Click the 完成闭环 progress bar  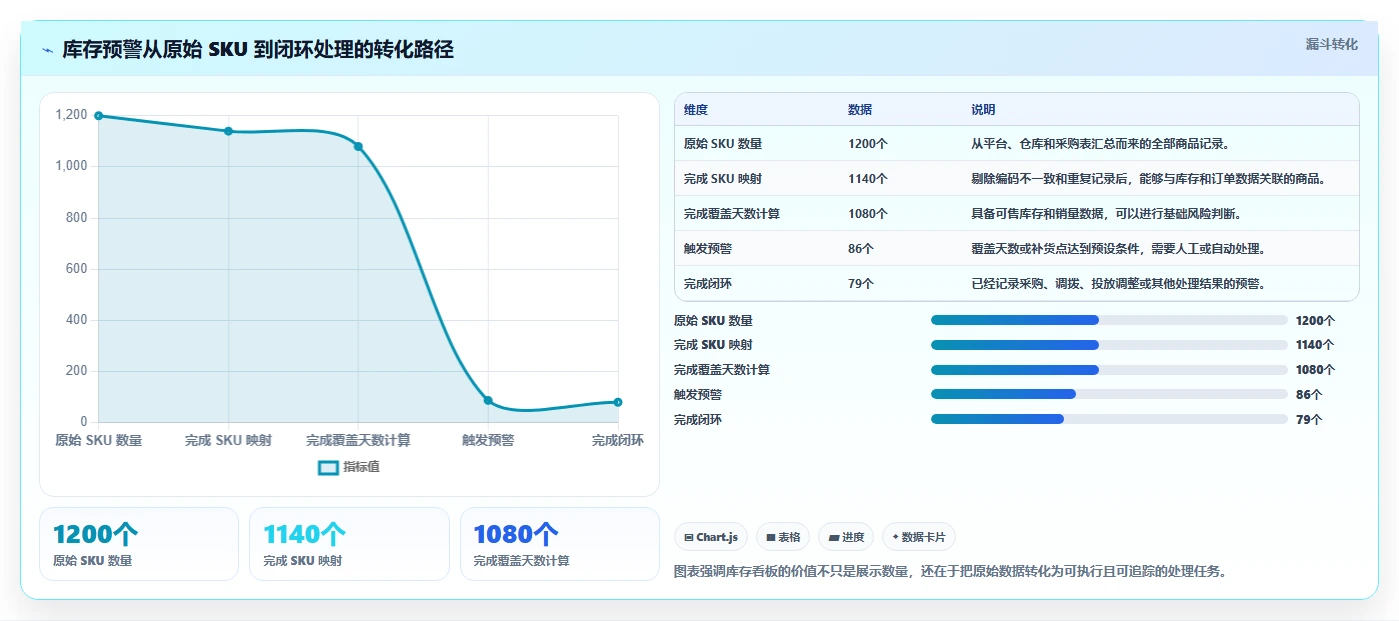point(1109,420)
